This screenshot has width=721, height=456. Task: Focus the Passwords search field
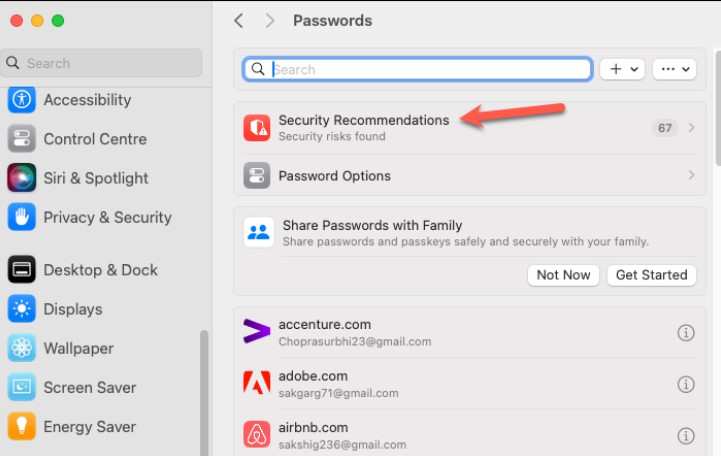point(418,69)
